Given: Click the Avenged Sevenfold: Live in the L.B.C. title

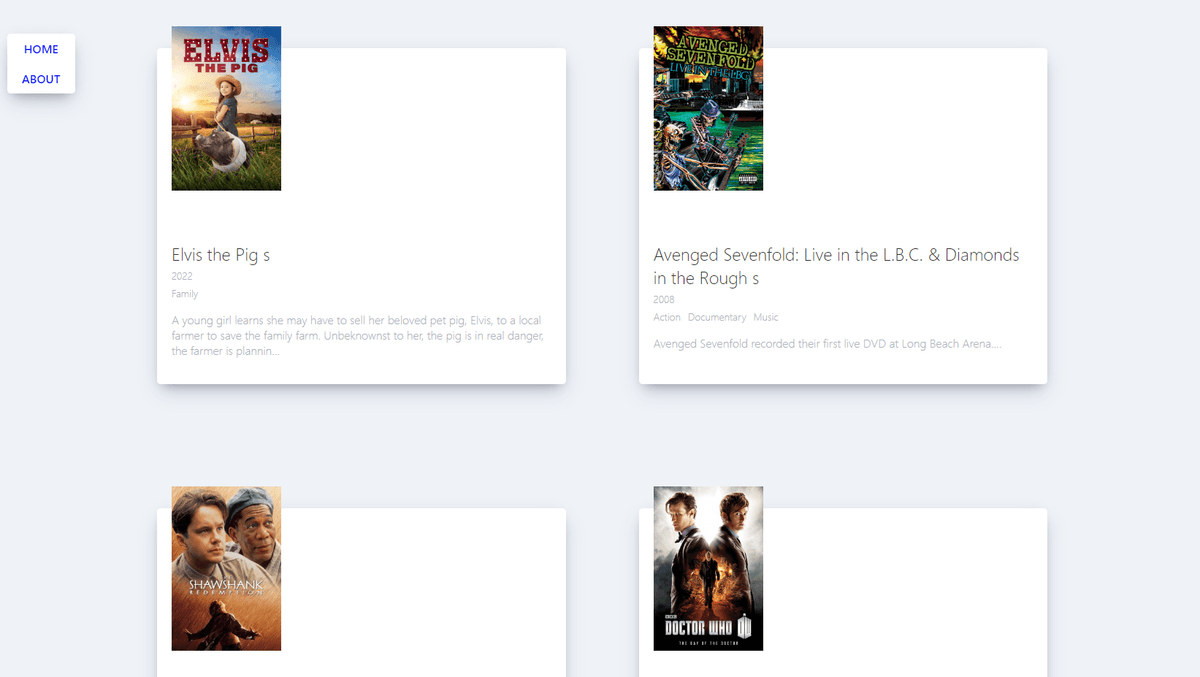Looking at the screenshot, I should [x=836, y=267].
